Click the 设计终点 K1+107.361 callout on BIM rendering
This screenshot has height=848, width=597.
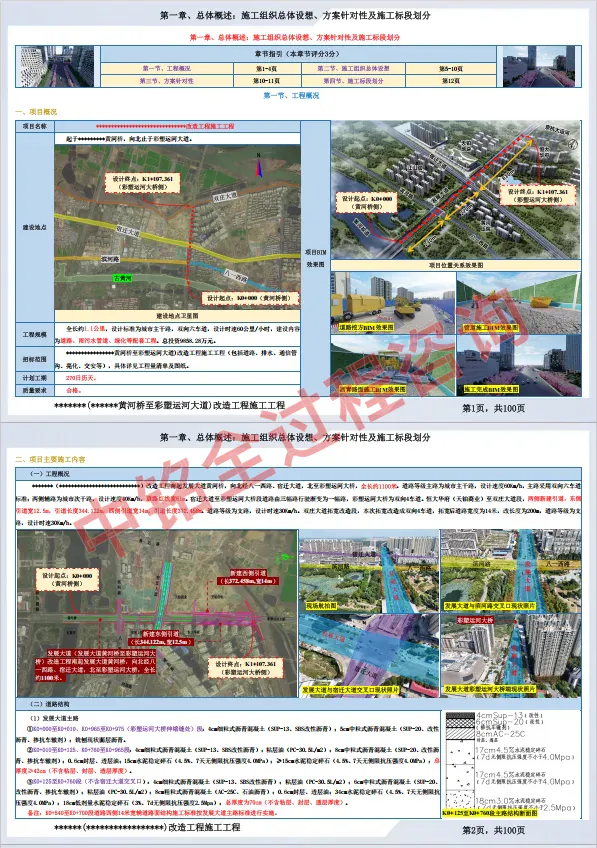(538, 196)
